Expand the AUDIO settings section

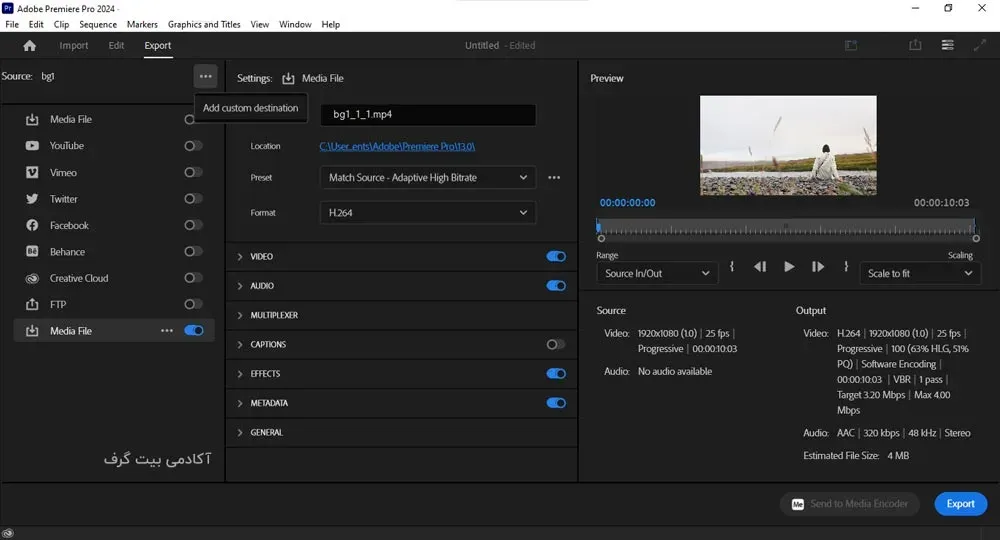240,286
